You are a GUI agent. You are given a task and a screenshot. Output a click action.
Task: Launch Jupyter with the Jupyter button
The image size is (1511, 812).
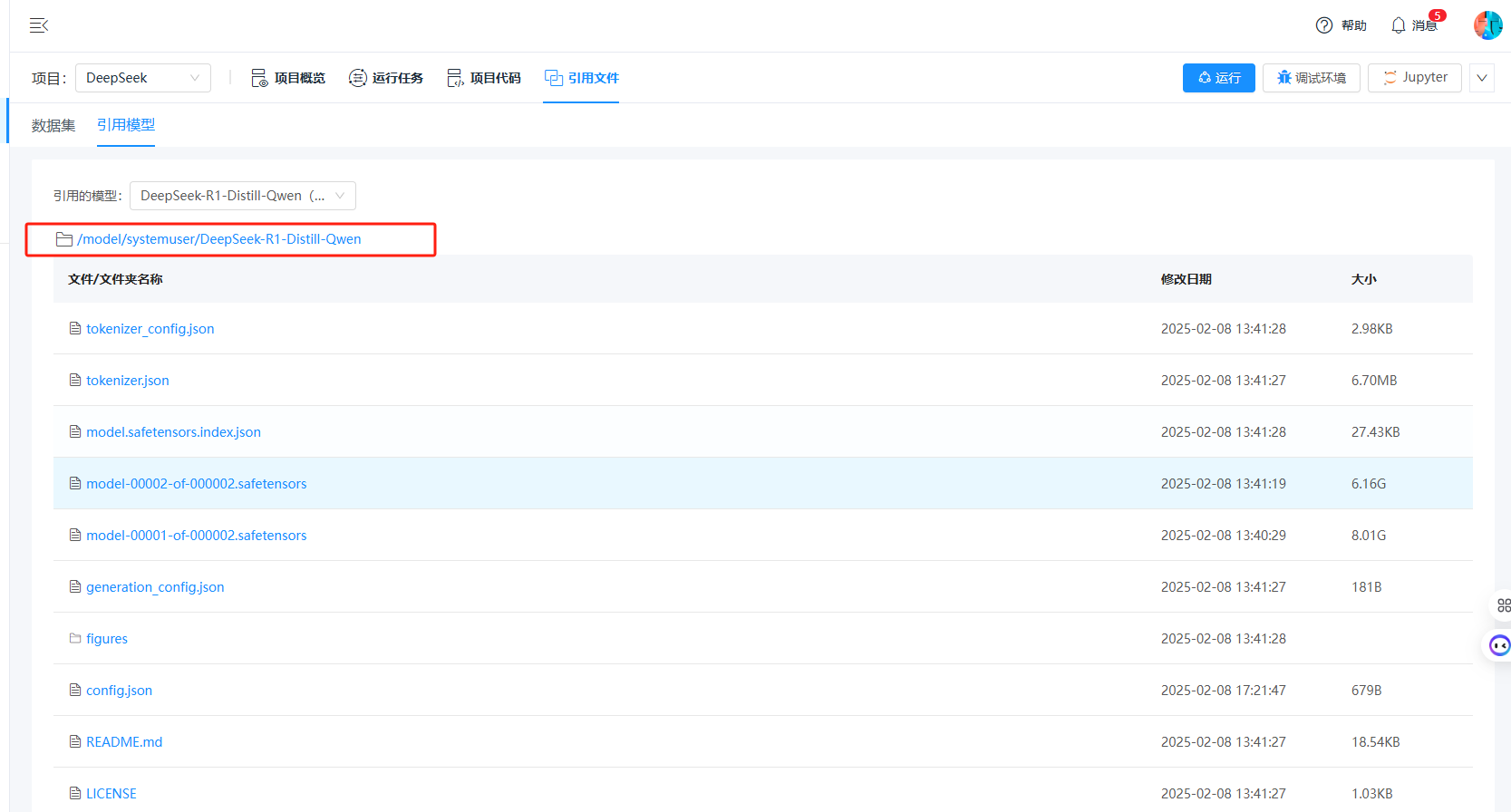(1415, 78)
